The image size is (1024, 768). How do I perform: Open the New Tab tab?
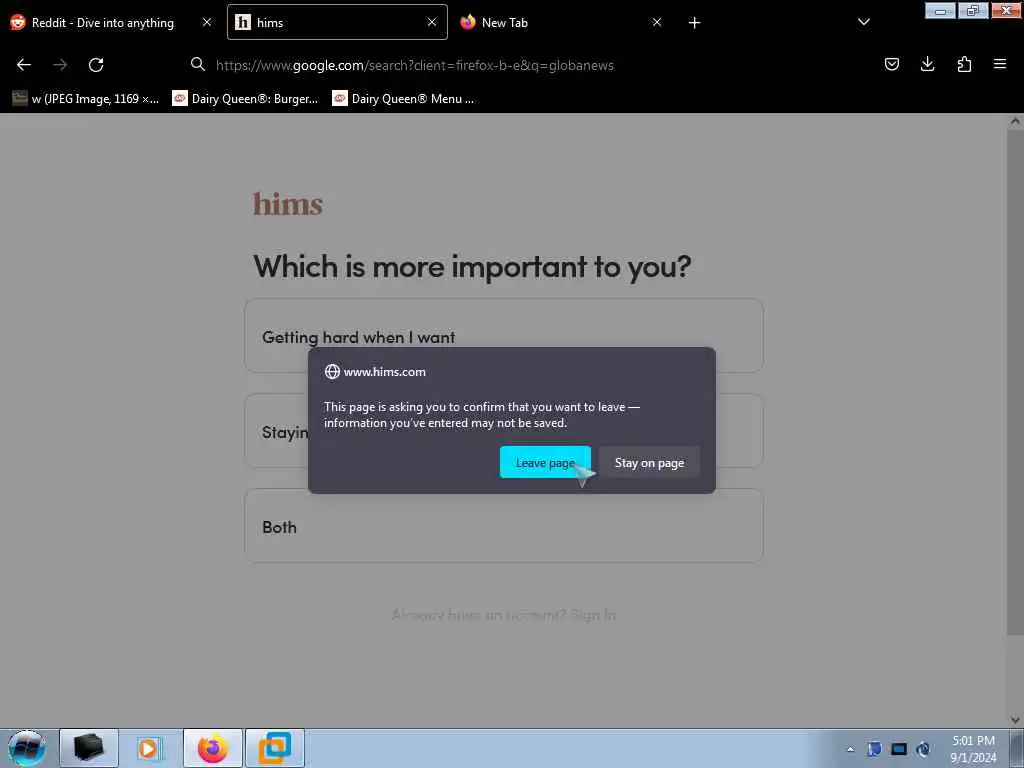560,22
